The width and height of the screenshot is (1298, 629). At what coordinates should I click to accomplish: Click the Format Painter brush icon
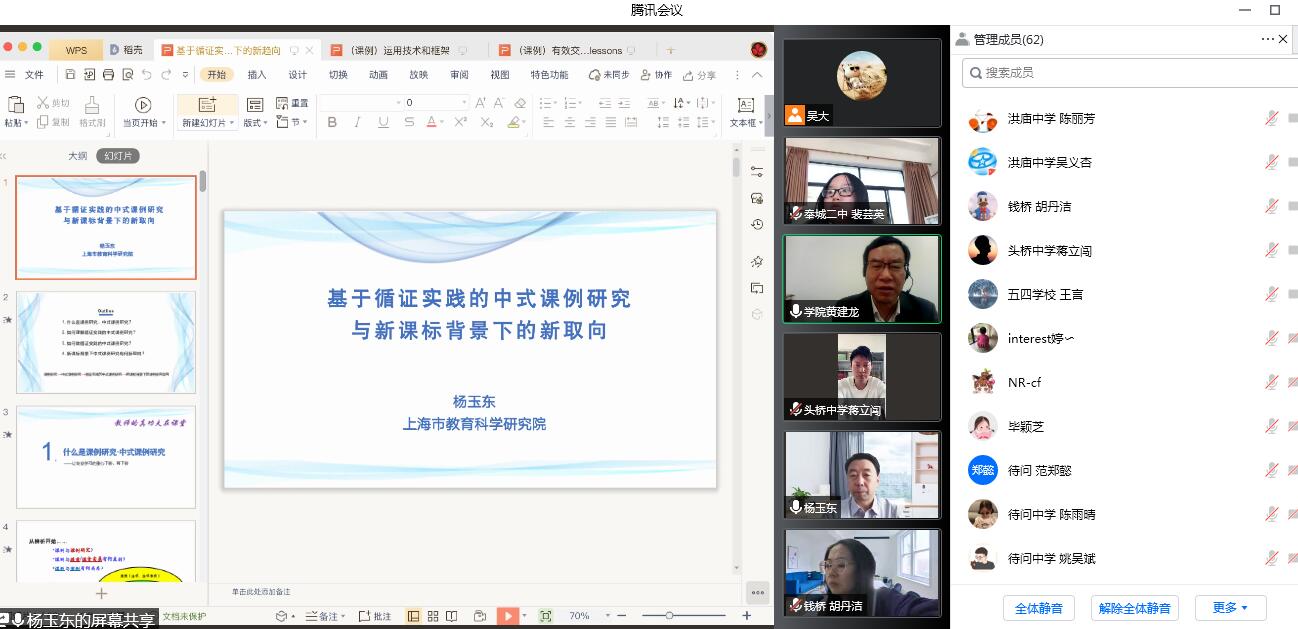click(92, 104)
